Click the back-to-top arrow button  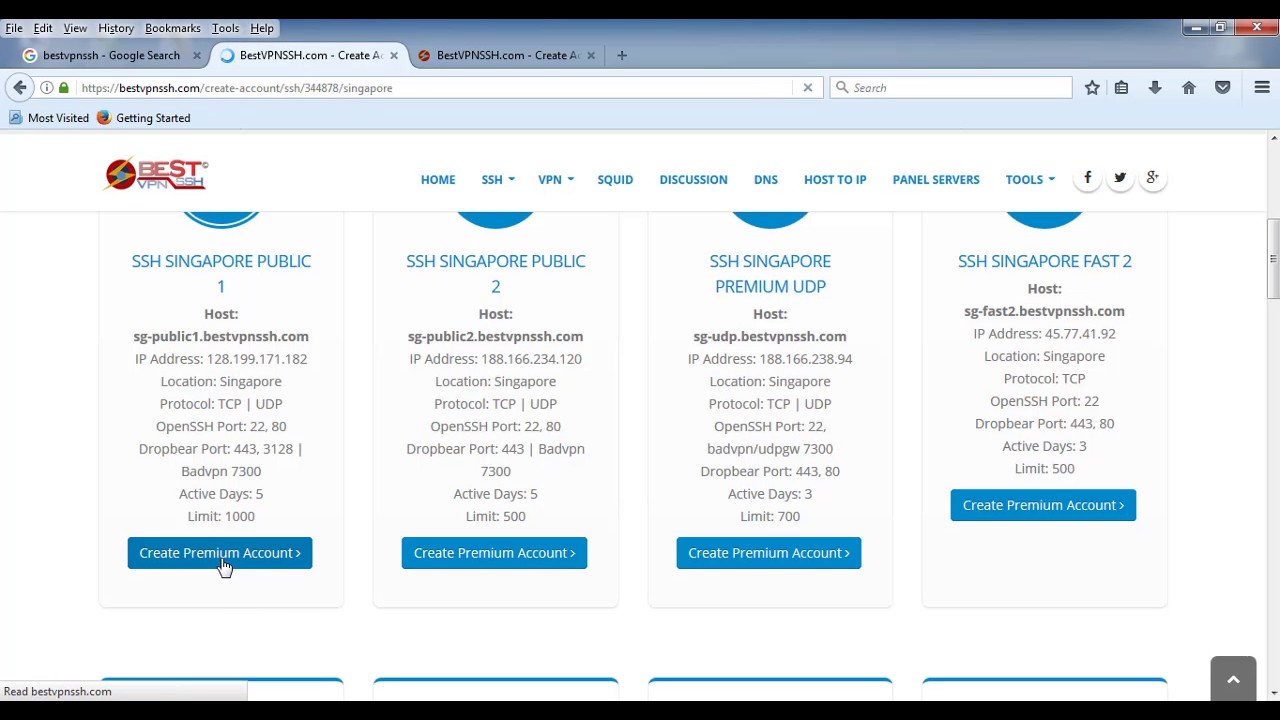(1233, 680)
